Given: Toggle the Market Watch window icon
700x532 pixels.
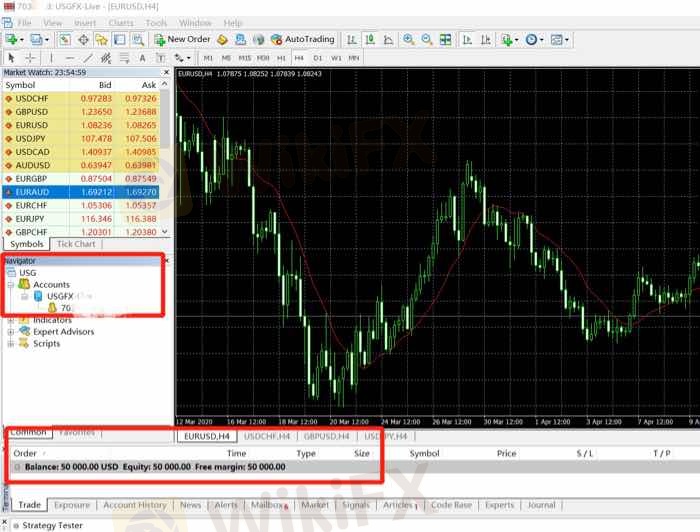Looking at the screenshot, I should coord(65,40).
